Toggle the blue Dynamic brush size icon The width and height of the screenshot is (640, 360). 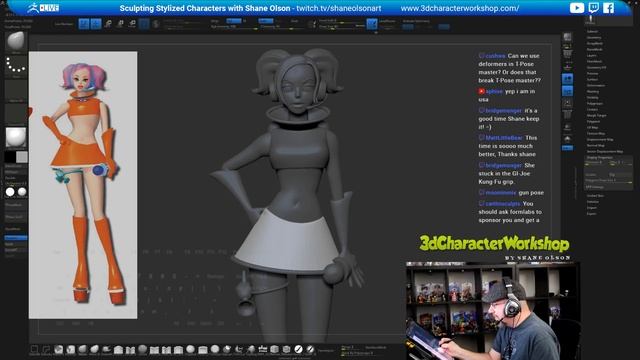click(x=372, y=24)
